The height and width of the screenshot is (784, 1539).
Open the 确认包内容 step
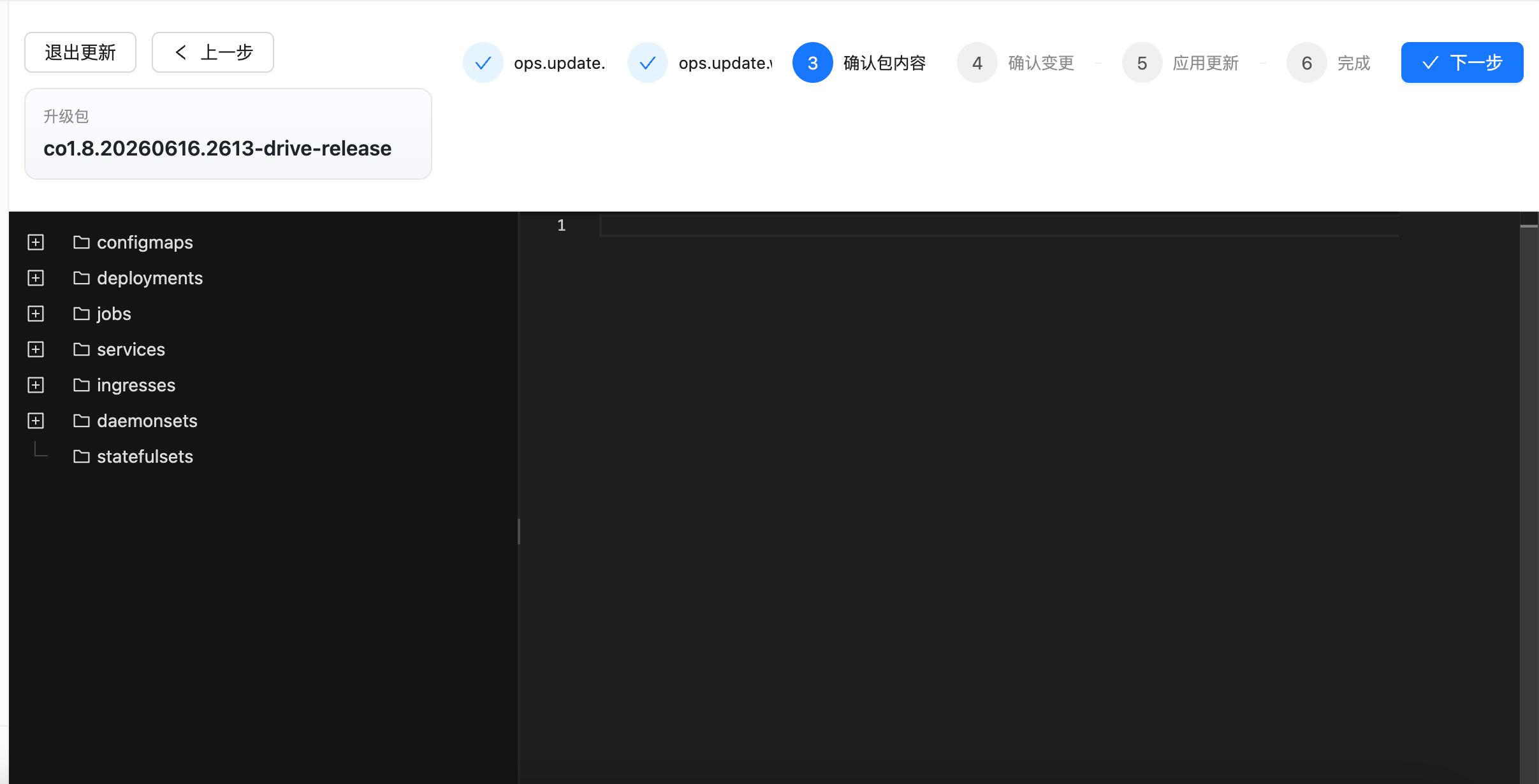tap(885, 63)
